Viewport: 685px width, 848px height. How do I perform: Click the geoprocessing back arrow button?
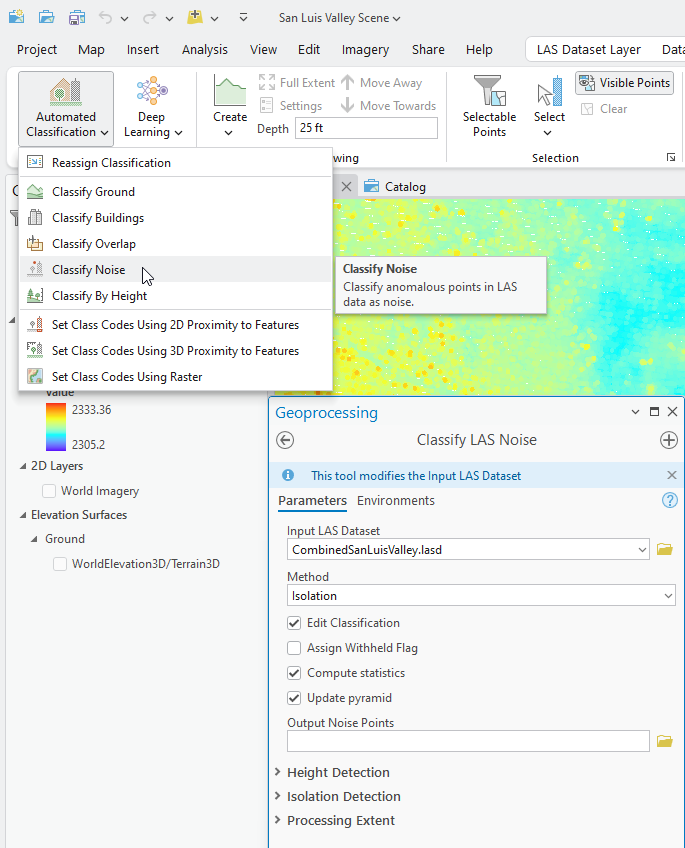coord(285,440)
